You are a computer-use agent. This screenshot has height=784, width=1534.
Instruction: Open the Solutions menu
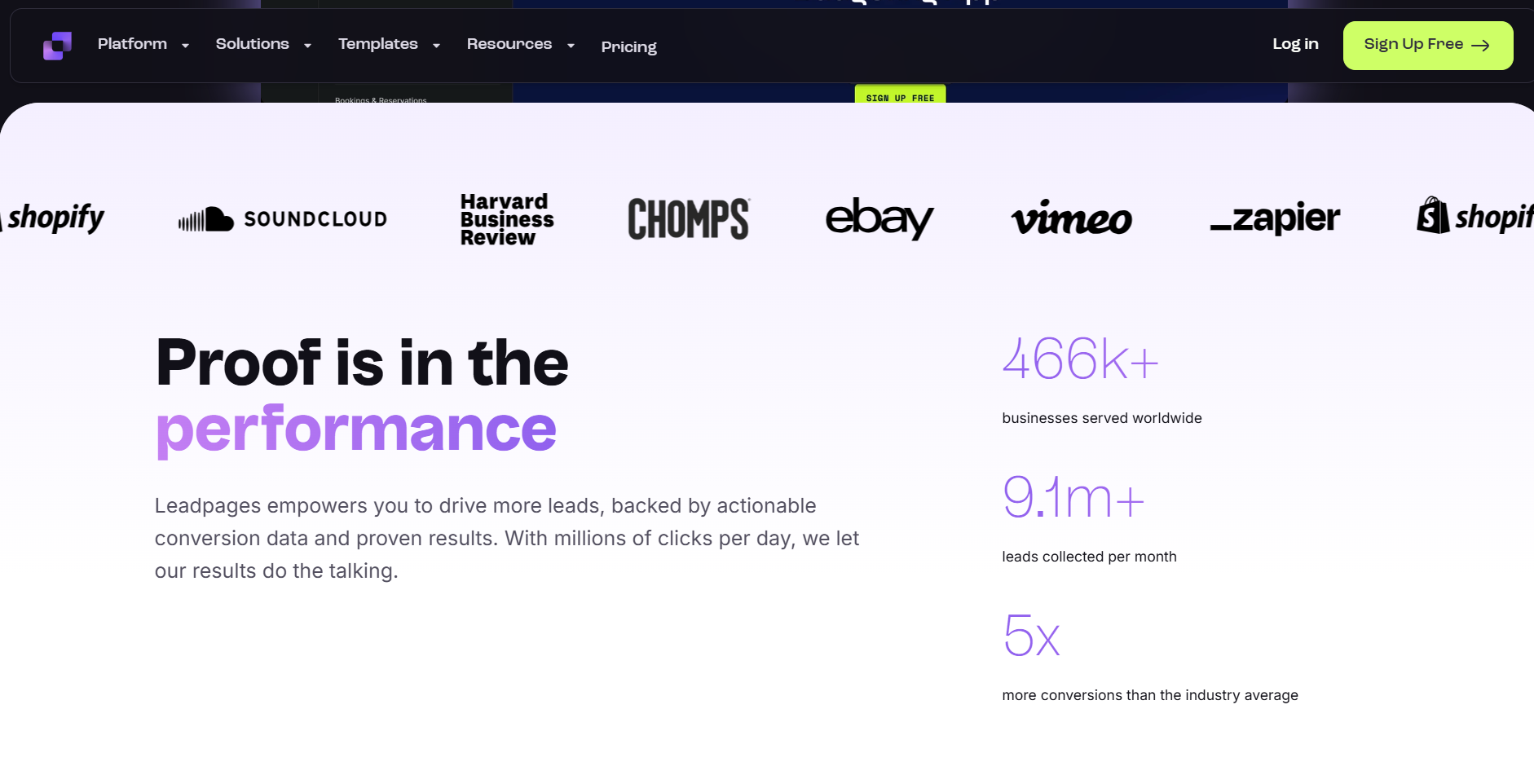[x=252, y=44]
